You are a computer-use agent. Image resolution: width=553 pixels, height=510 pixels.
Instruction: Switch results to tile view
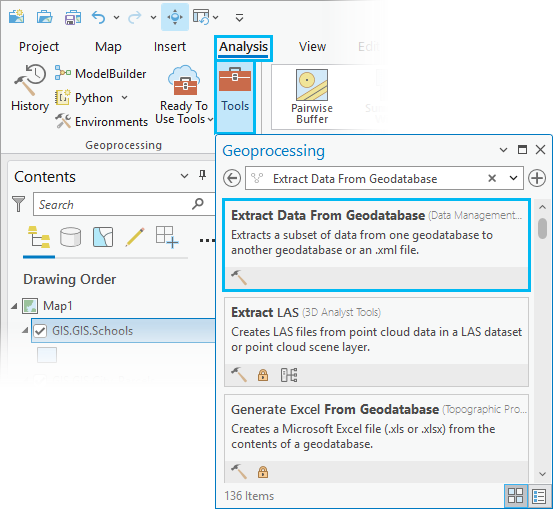click(x=515, y=496)
